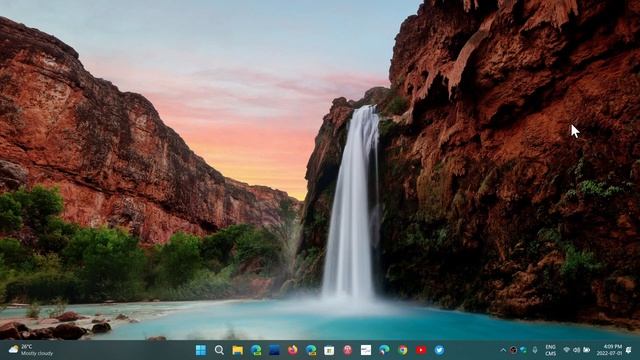
Task: Launch Google Chrome from taskbar
Action: 403,350
